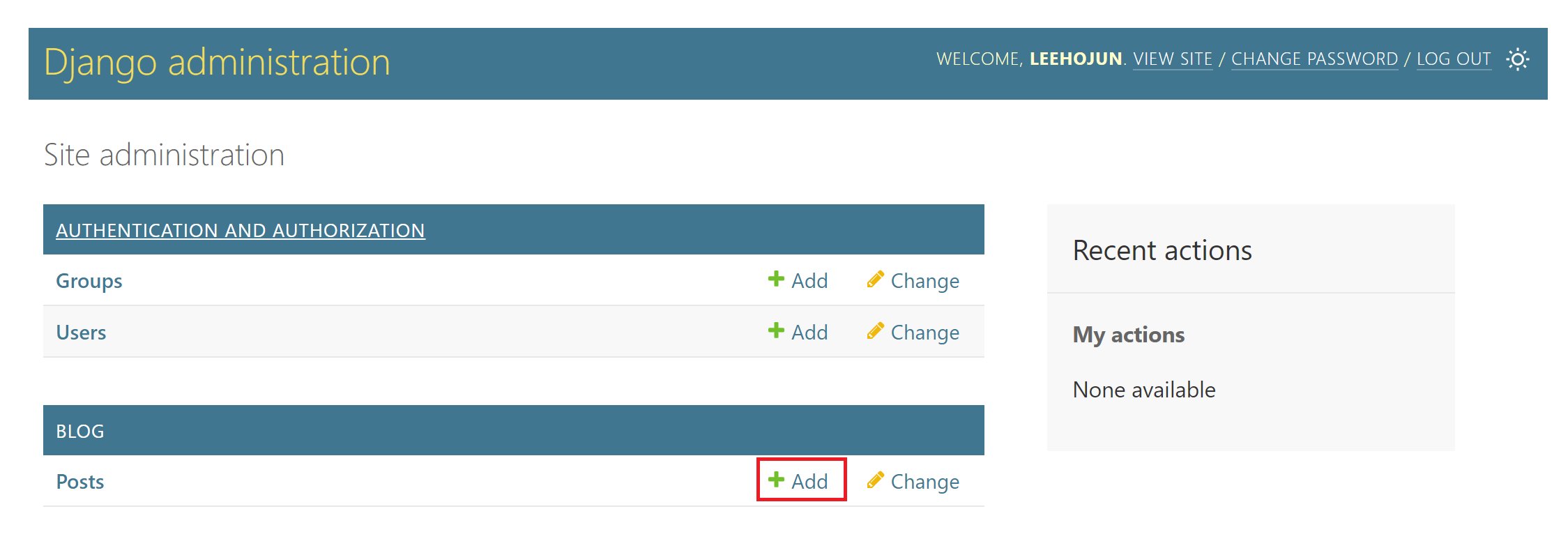Click Change text for Posts
The image size is (1568, 548).
tap(925, 482)
